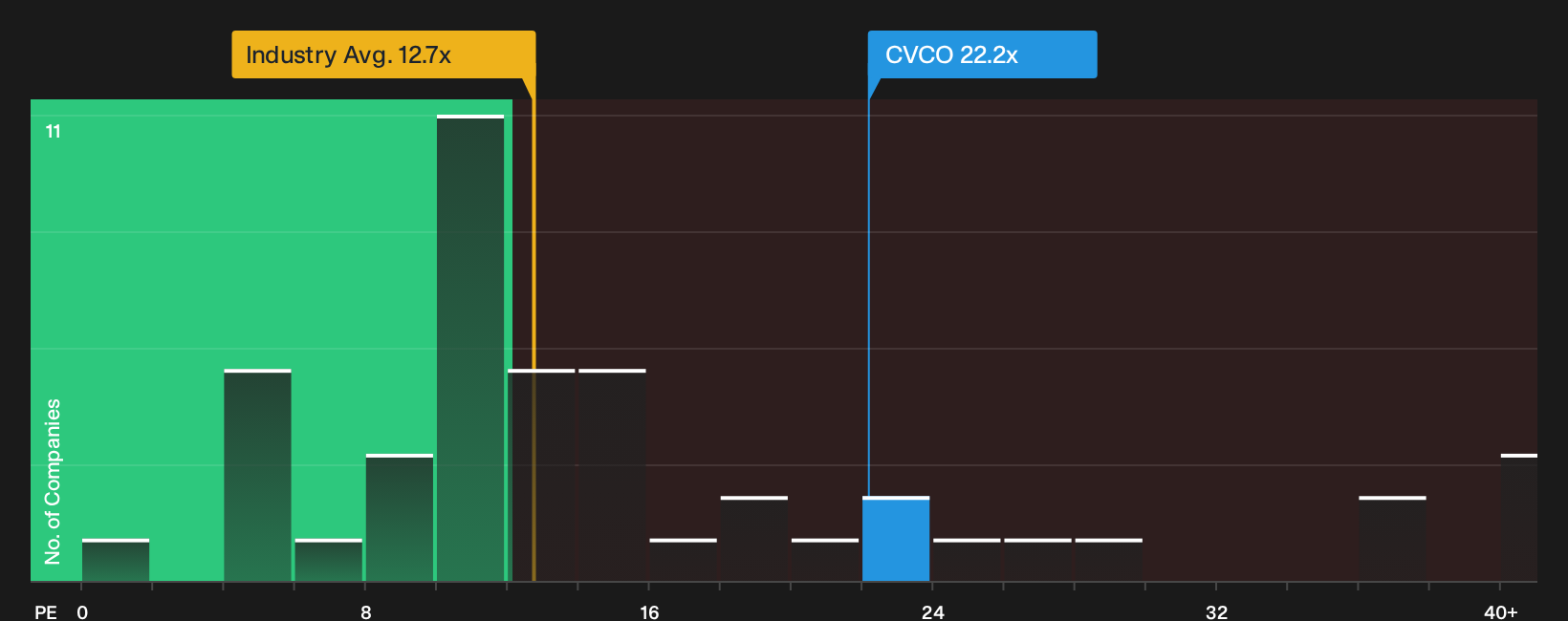Click the bar just left of PE 16

pyautogui.click(x=612, y=475)
